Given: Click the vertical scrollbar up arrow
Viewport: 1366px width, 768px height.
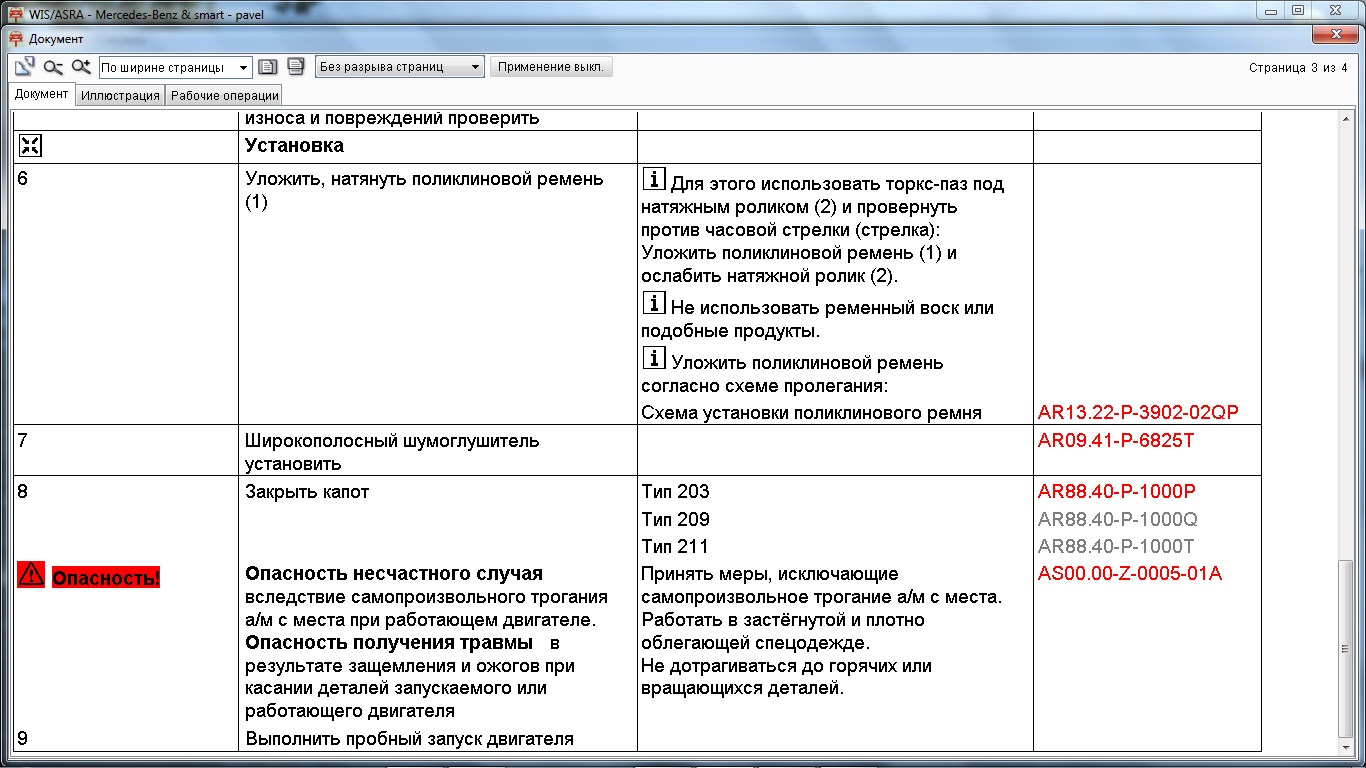Looking at the screenshot, I should (1346, 120).
